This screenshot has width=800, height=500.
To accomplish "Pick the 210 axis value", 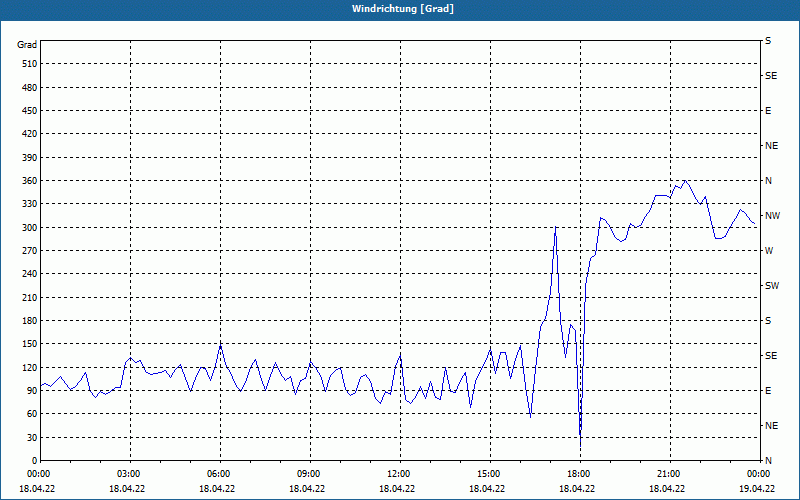I will [x=30, y=297].
